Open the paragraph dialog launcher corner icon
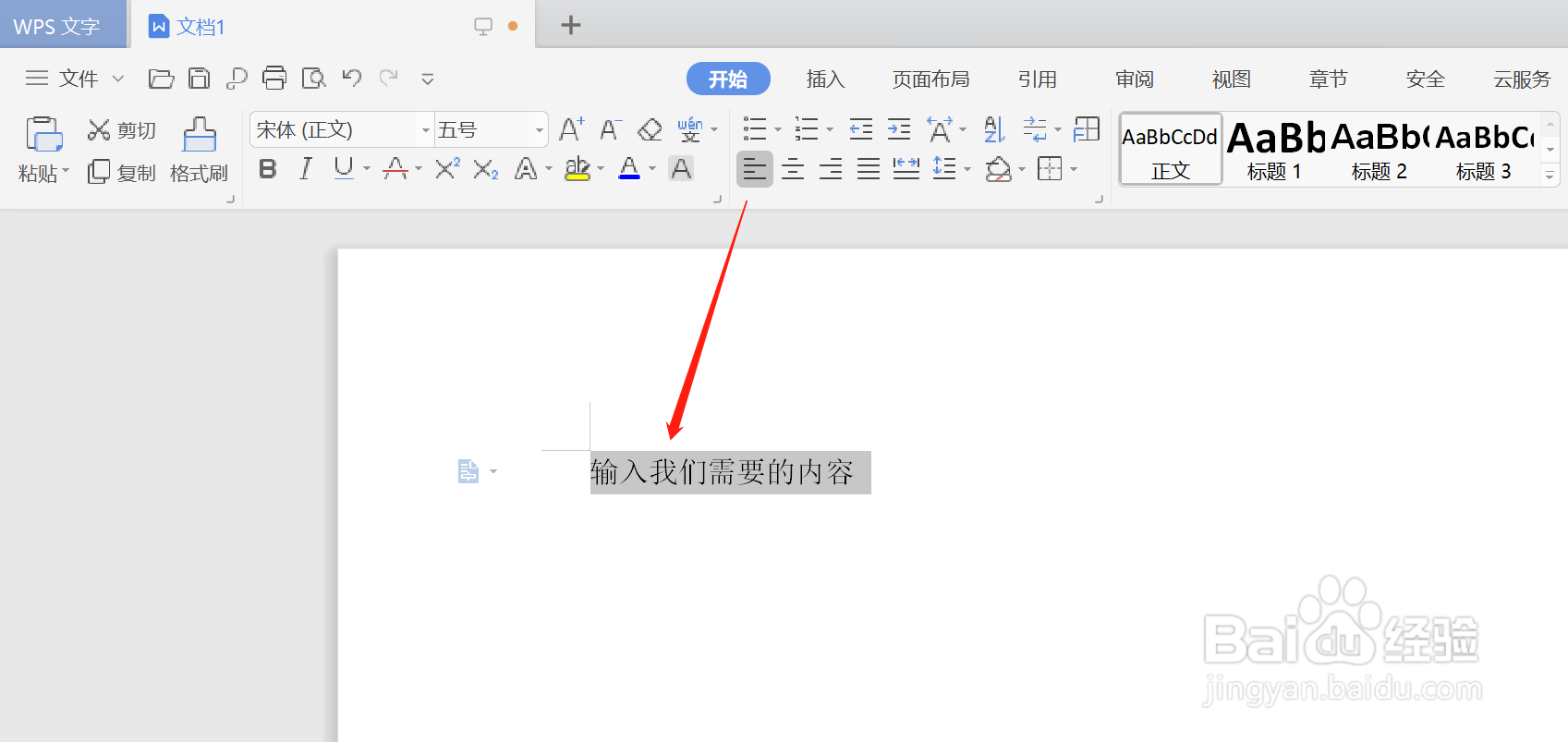The height and width of the screenshot is (742, 1568). coord(1099,199)
